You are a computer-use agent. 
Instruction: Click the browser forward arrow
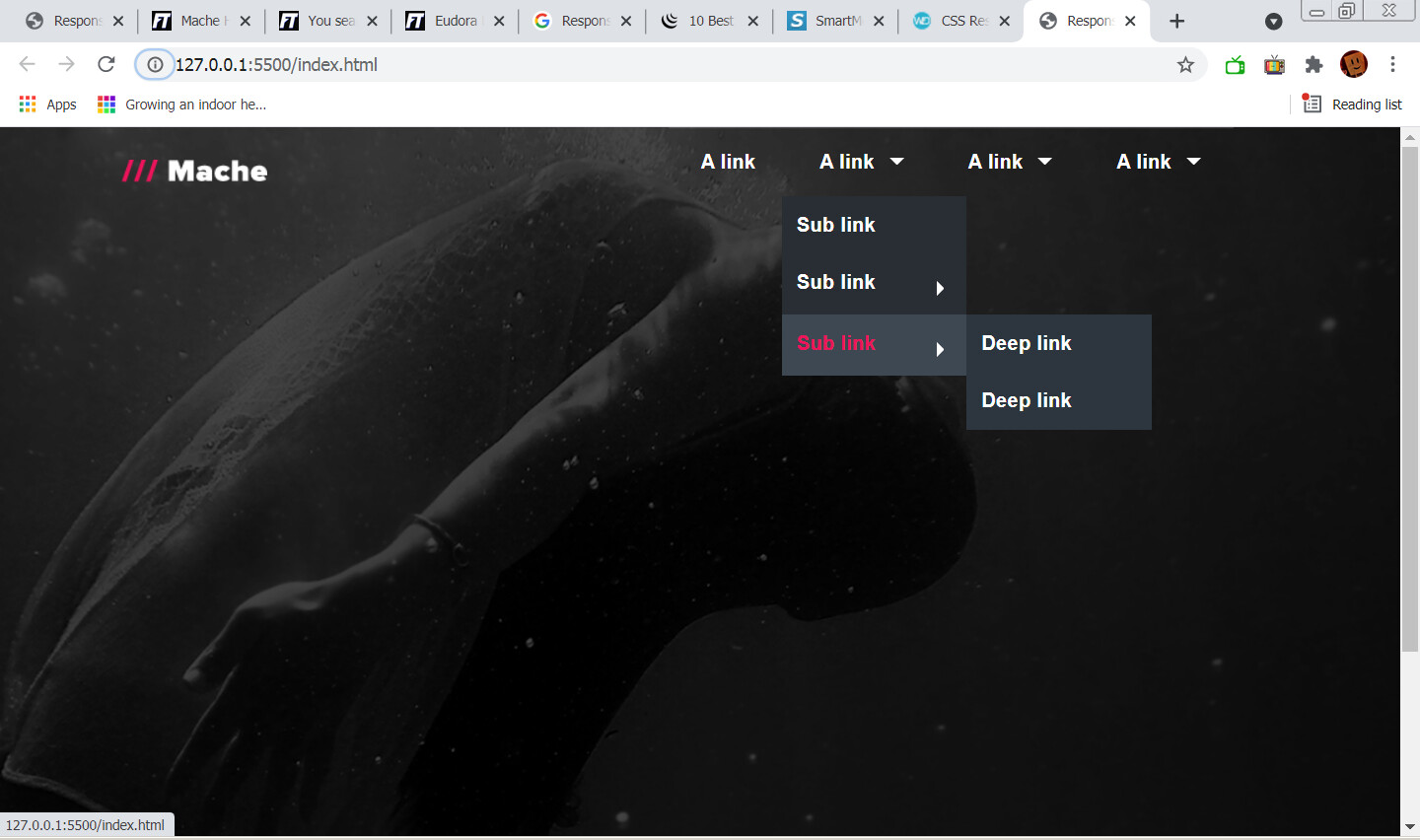point(66,64)
